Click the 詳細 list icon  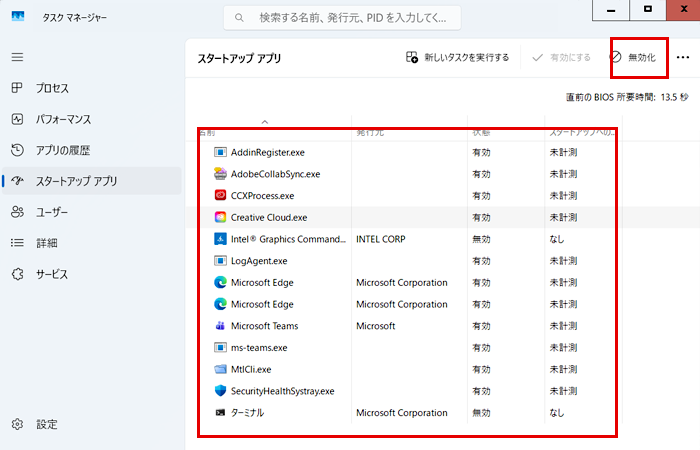[x=17, y=243]
